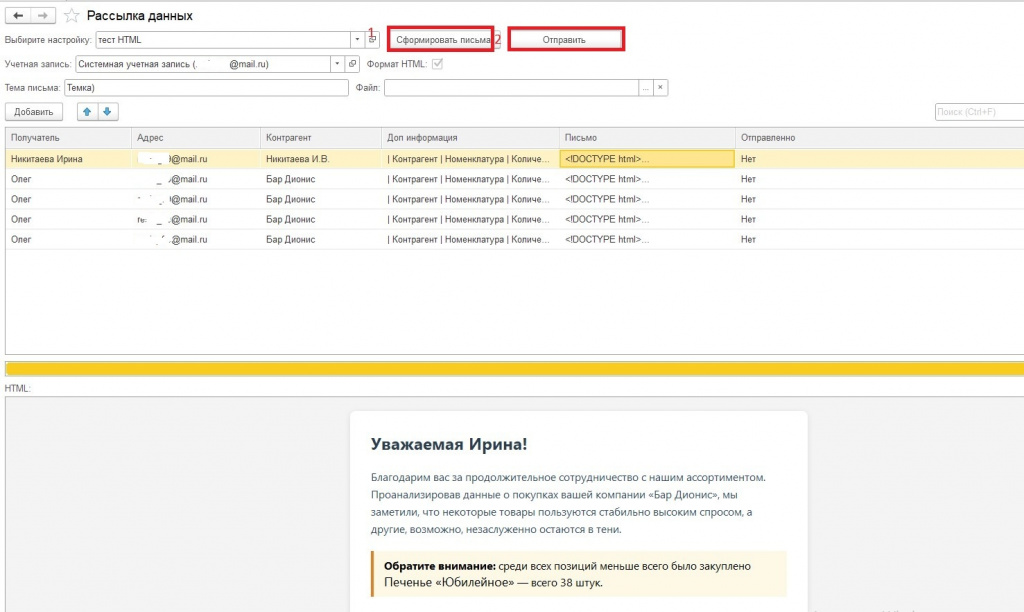Move row down with blue down arrow
Viewport: 1024px width, 612px height.
[107, 112]
